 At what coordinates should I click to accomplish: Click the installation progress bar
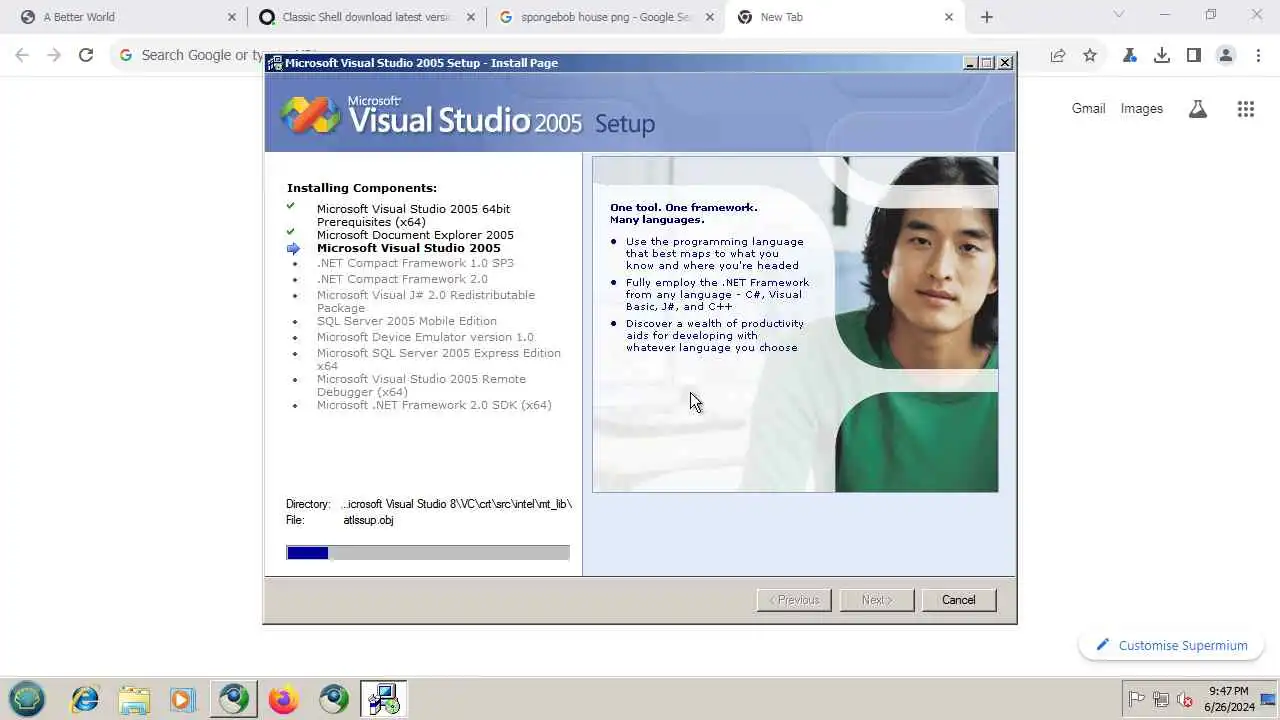tap(428, 553)
